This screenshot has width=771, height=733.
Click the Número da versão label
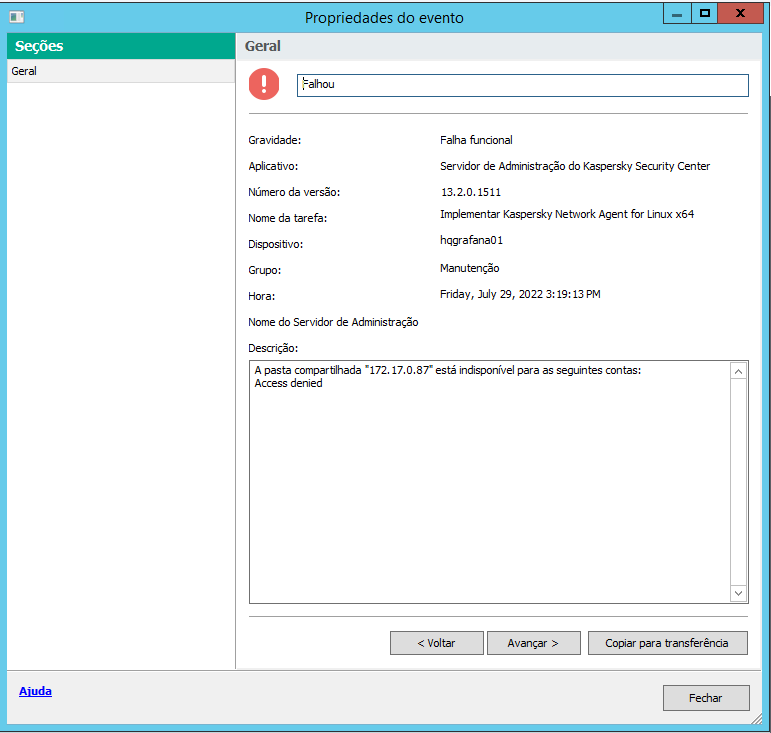(294, 192)
